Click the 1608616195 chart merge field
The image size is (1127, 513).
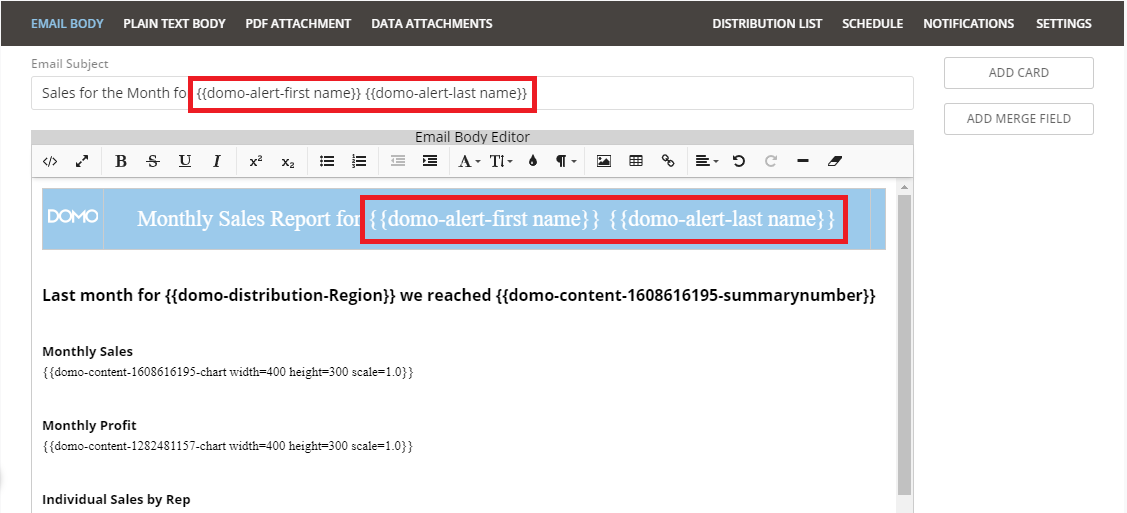click(228, 372)
